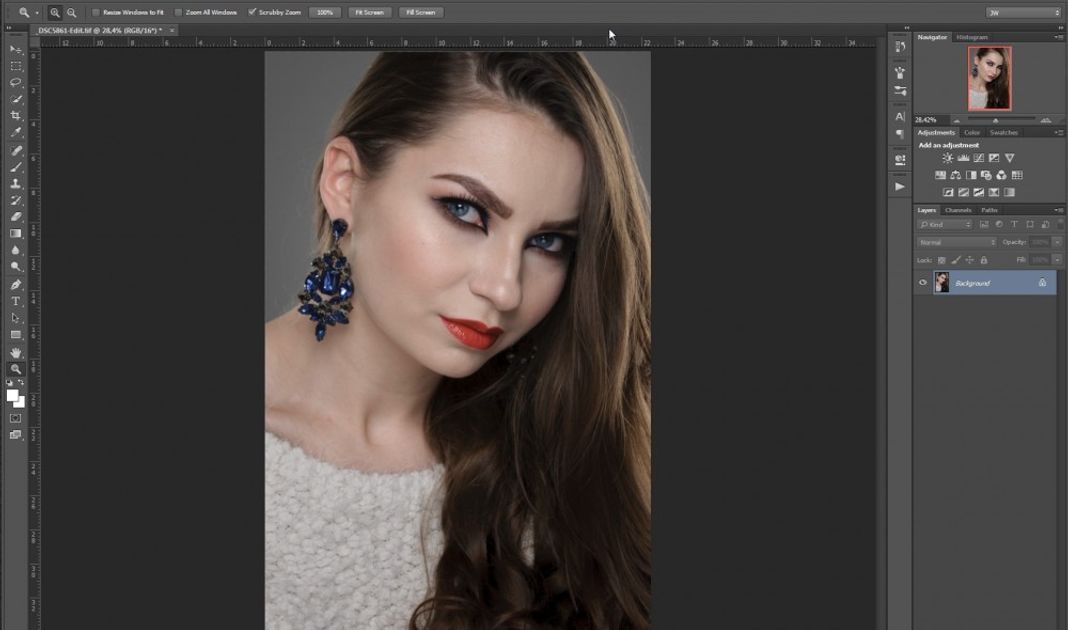Enable Resize Windows to Fit checkbox

point(96,12)
